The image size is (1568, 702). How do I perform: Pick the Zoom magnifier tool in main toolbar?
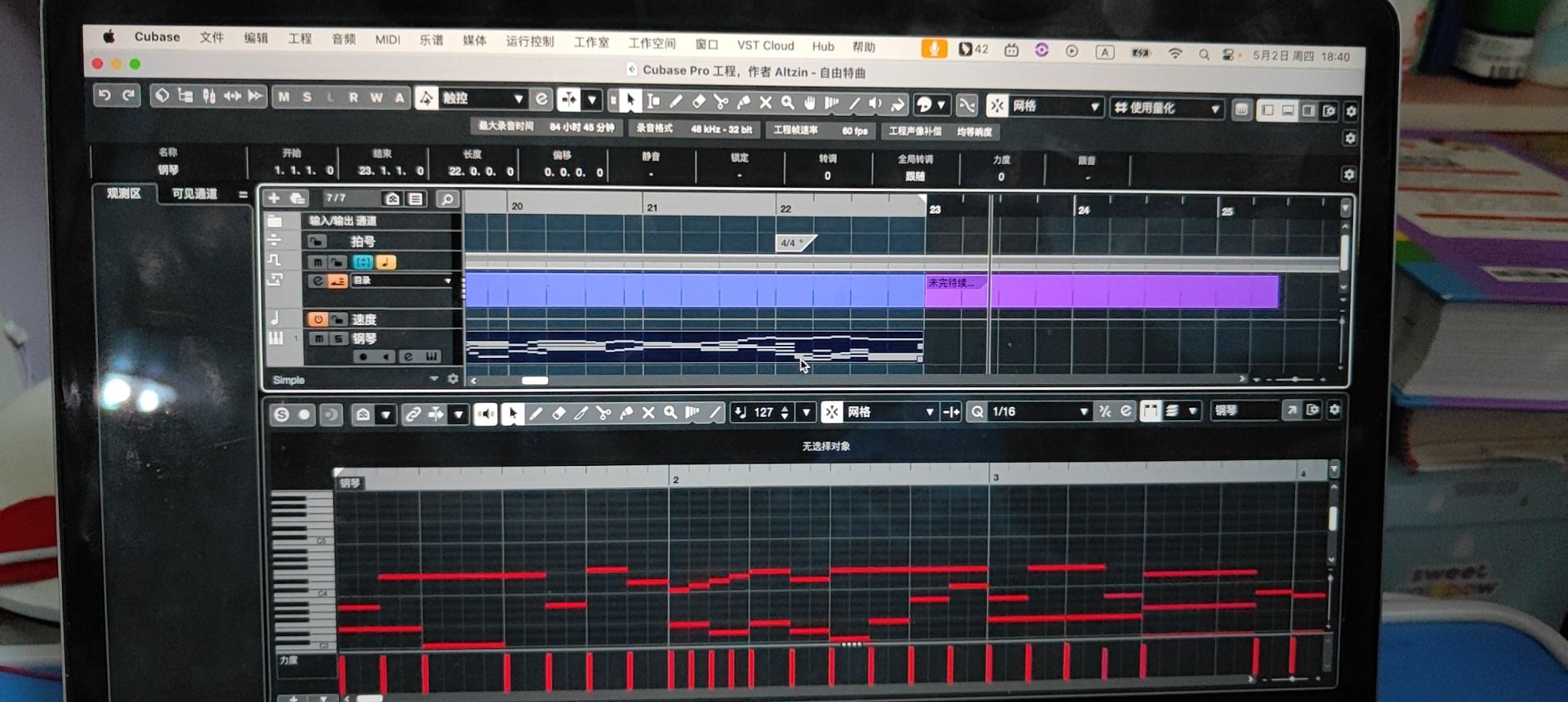(x=788, y=102)
